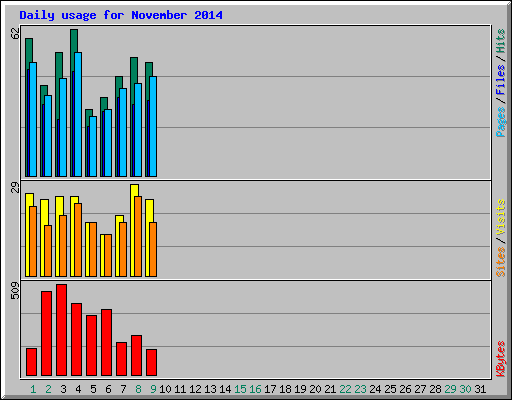Click day 9 on the x-axis
Image resolution: width=512 pixels, height=400 pixels.
[153, 389]
